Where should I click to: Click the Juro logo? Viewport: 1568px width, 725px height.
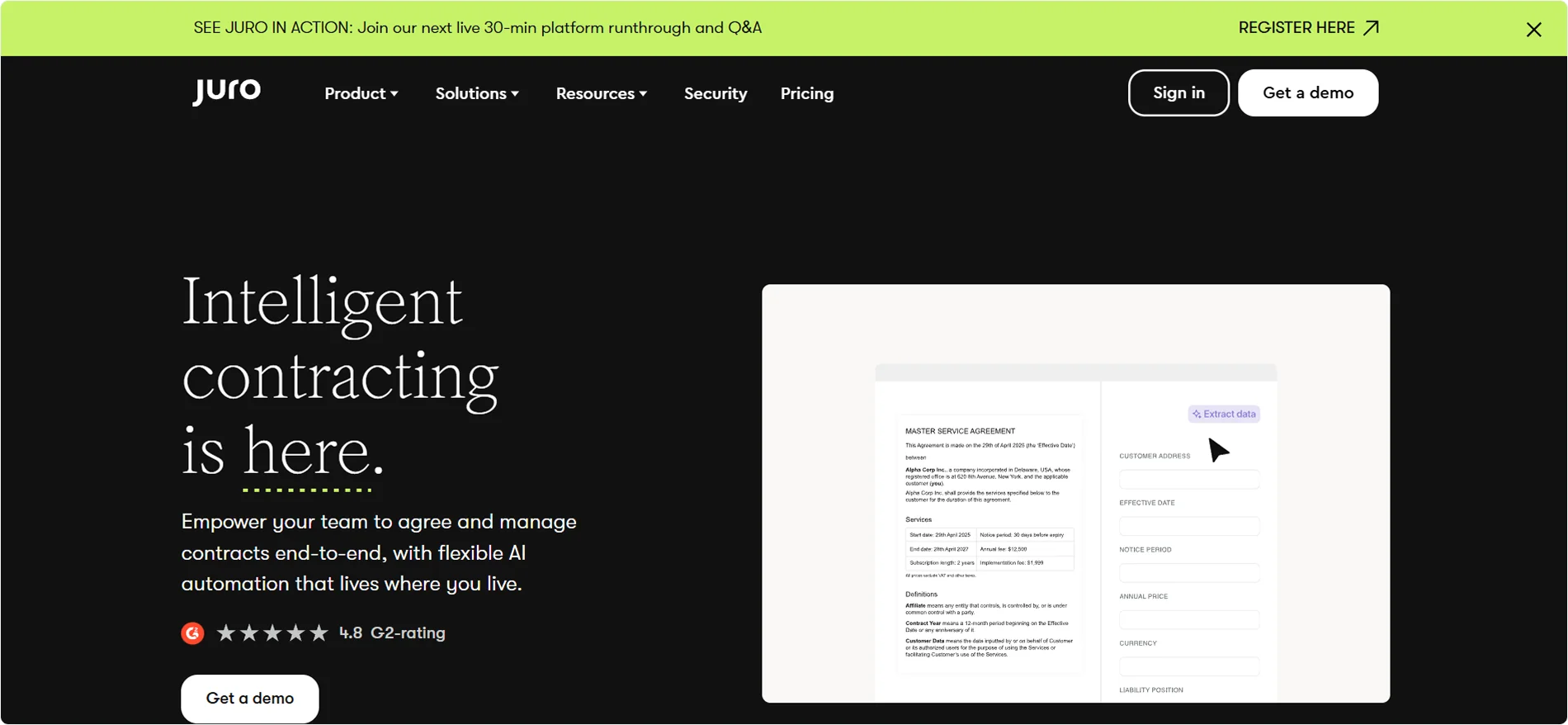coord(227,91)
